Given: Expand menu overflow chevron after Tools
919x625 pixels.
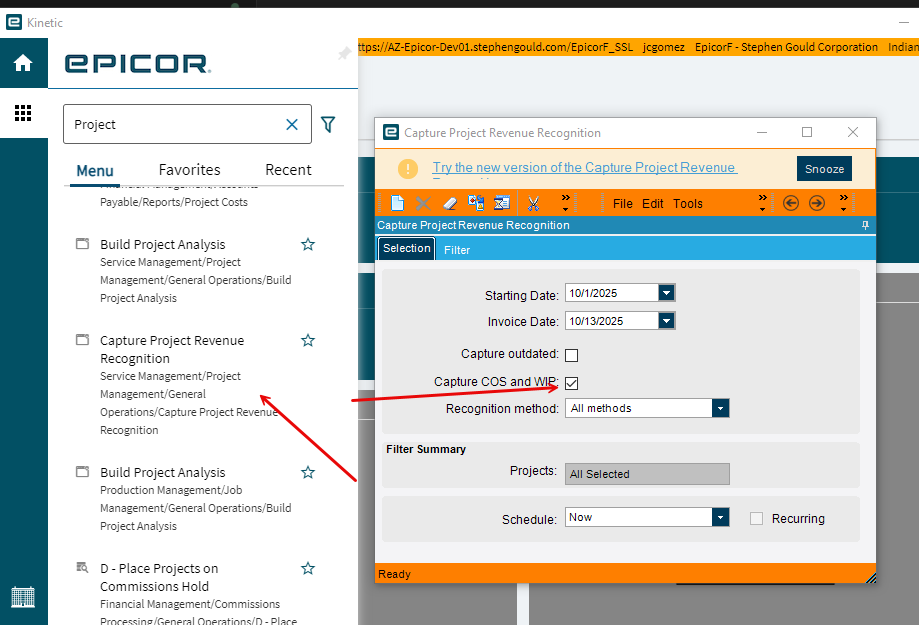Looking at the screenshot, I should tap(763, 203).
